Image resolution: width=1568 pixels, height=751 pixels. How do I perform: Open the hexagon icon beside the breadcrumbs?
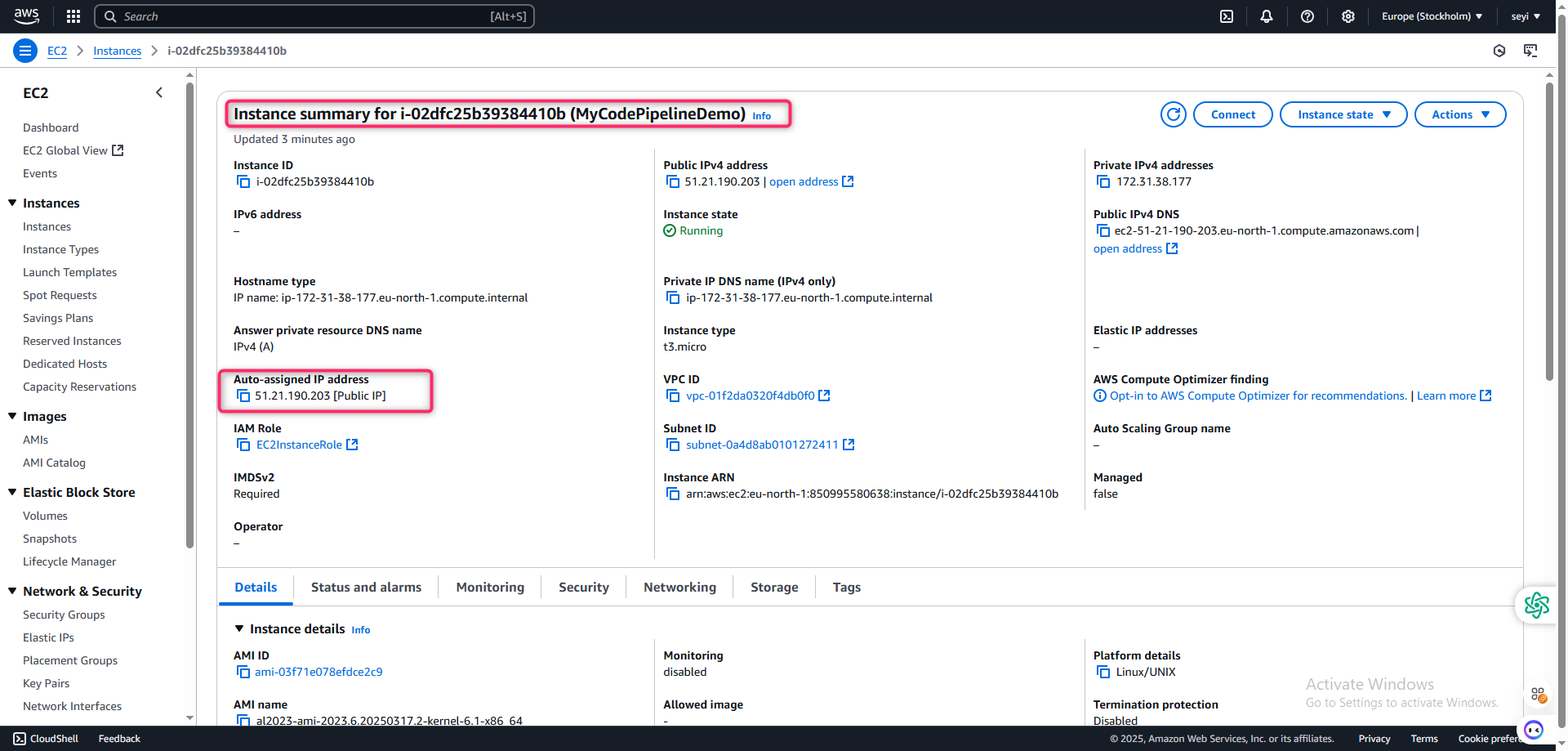click(1499, 51)
